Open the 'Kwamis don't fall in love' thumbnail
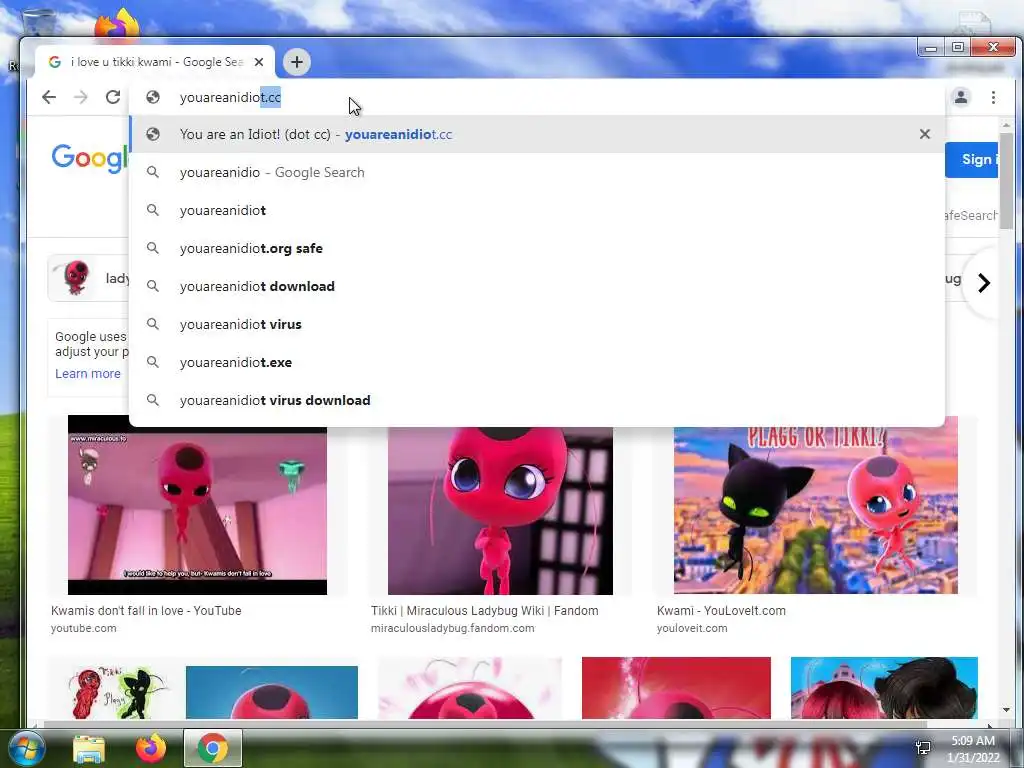Image resolution: width=1024 pixels, height=768 pixels. (197, 505)
